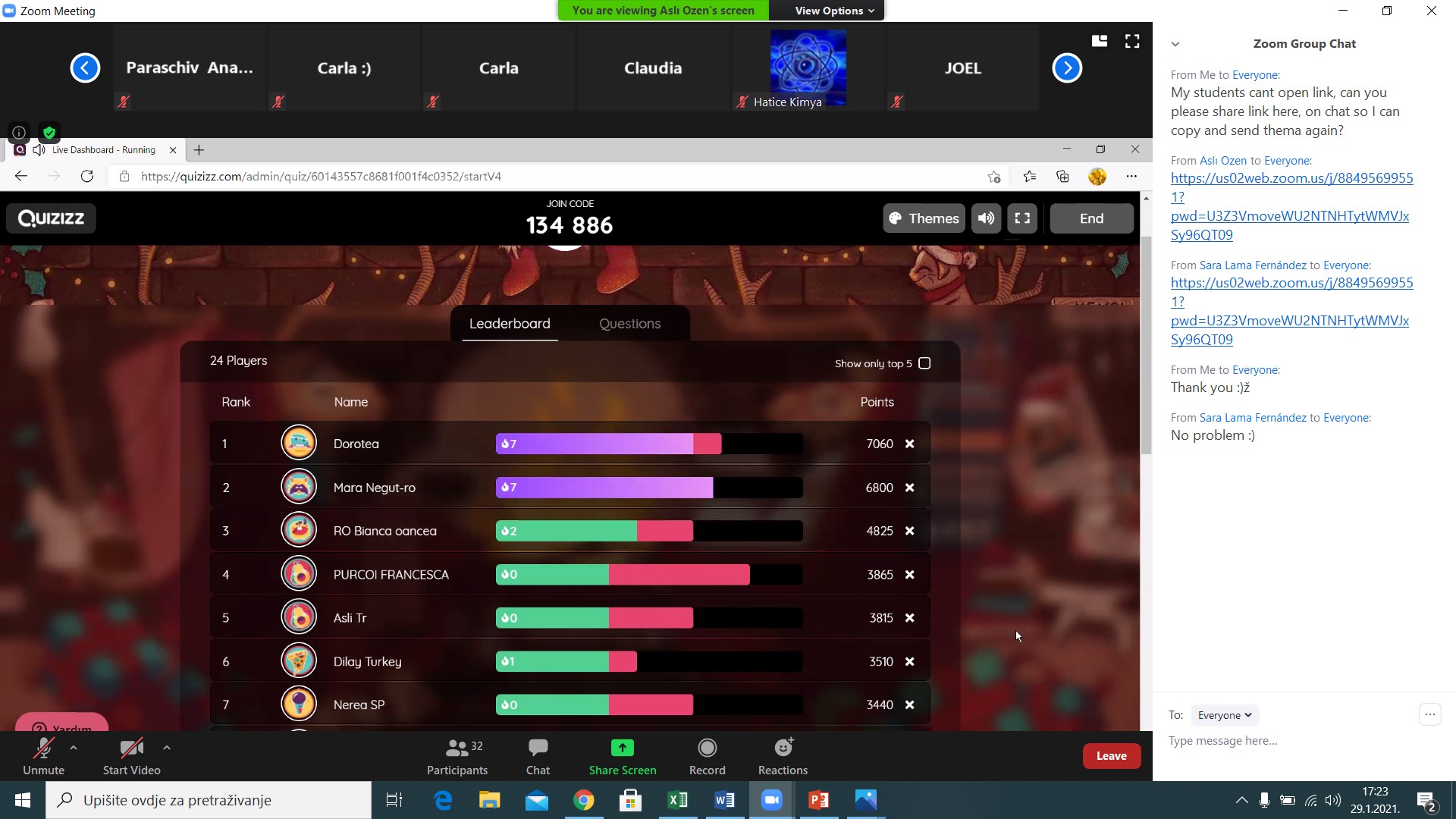Screen dimensions: 1456x819
Task: Open browser collections icon
Action: [1062, 176]
